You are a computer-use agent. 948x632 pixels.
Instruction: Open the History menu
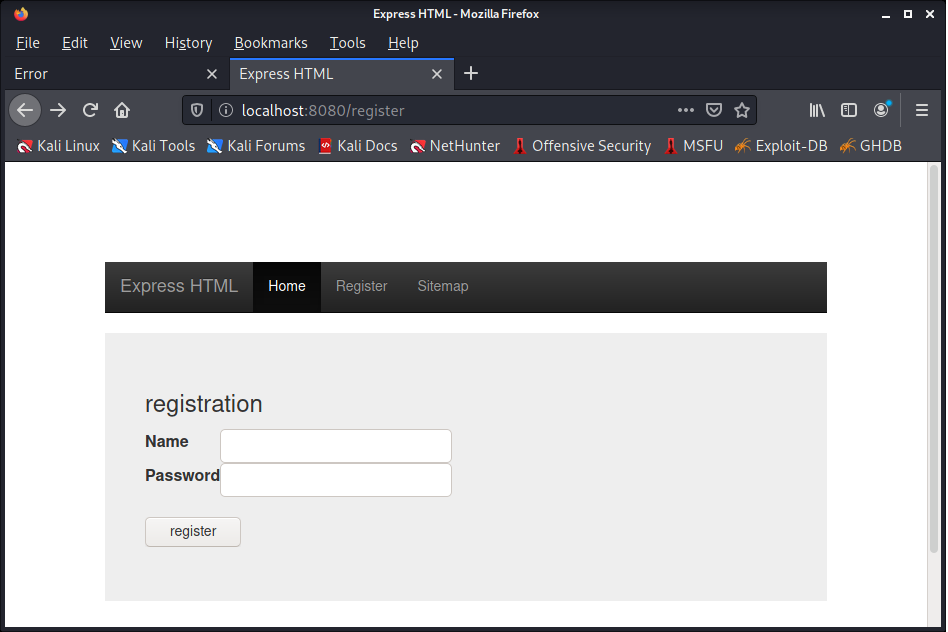point(188,43)
